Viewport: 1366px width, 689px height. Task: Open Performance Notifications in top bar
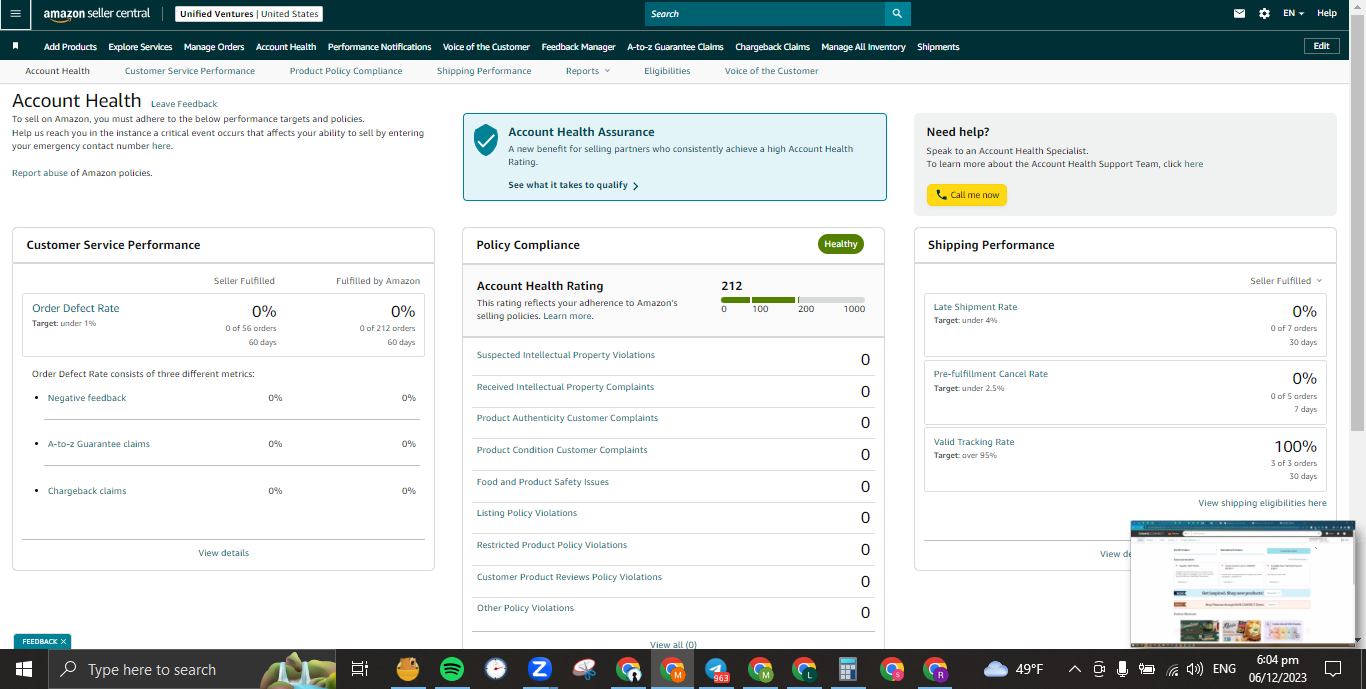(x=379, y=47)
